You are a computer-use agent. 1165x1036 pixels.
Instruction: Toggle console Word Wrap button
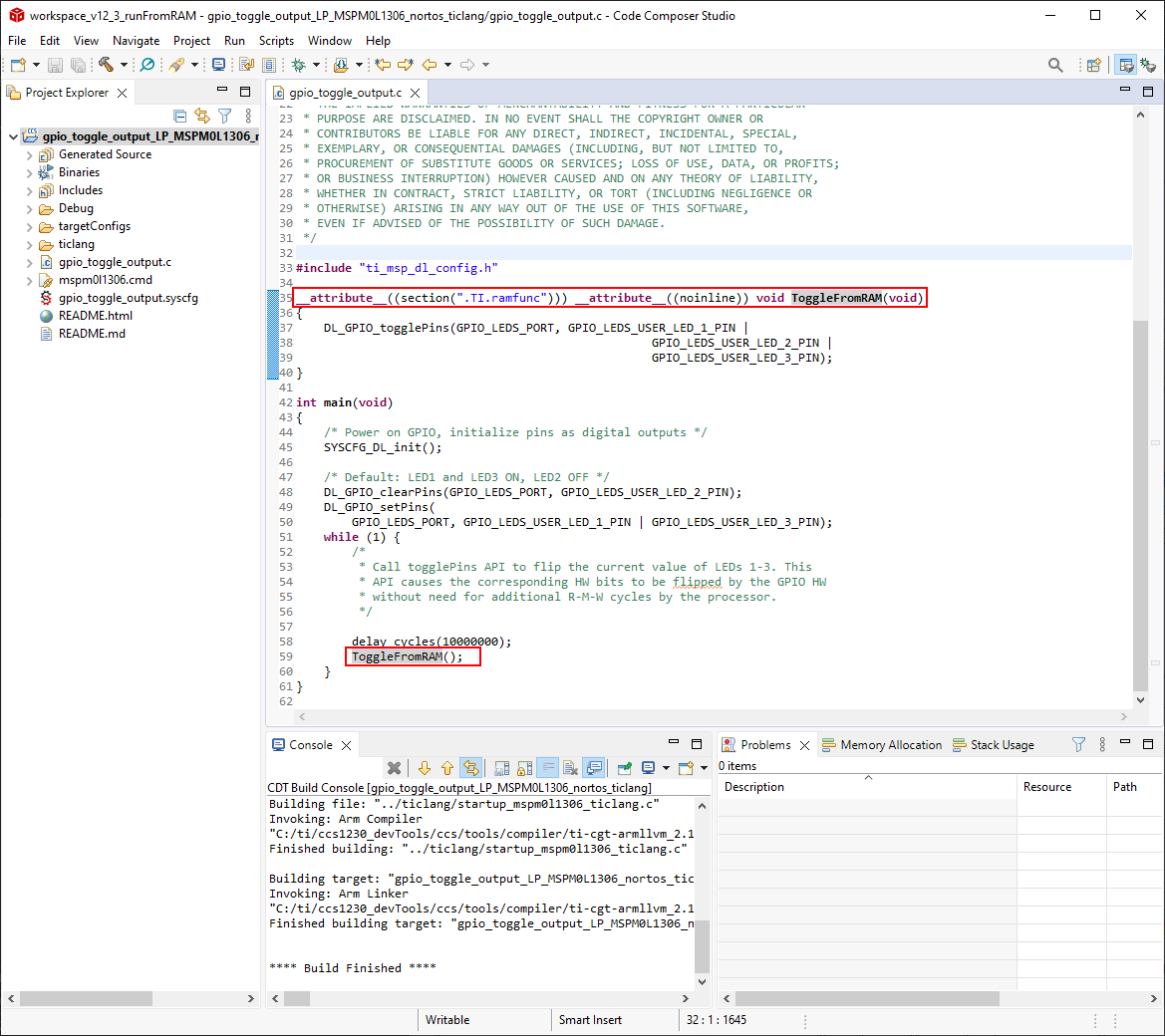[547, 768]
